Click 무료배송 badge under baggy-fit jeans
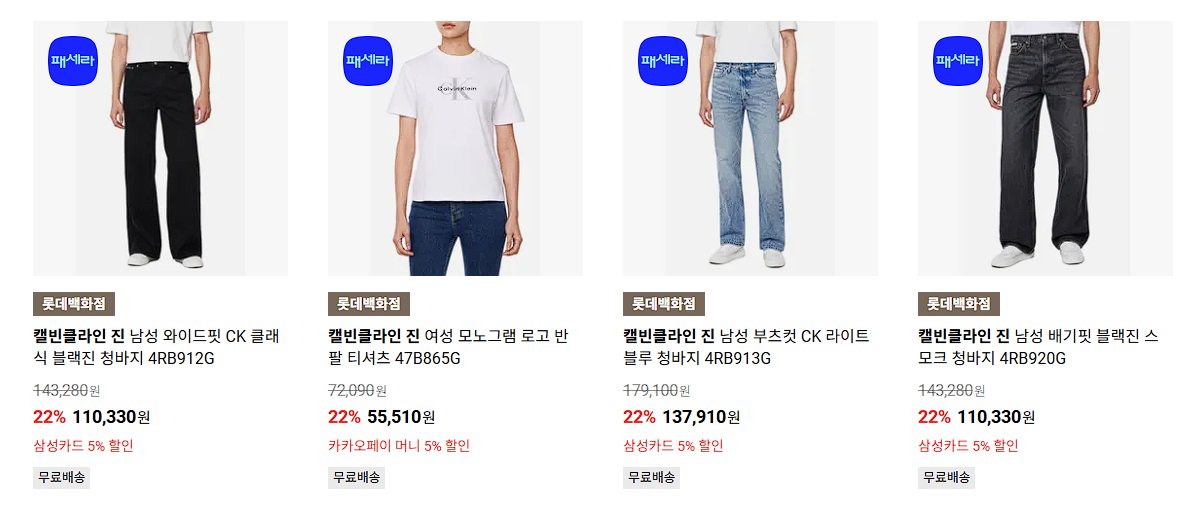The height and width of the screenshot is (507, 1179). click(x=947, y=477)
